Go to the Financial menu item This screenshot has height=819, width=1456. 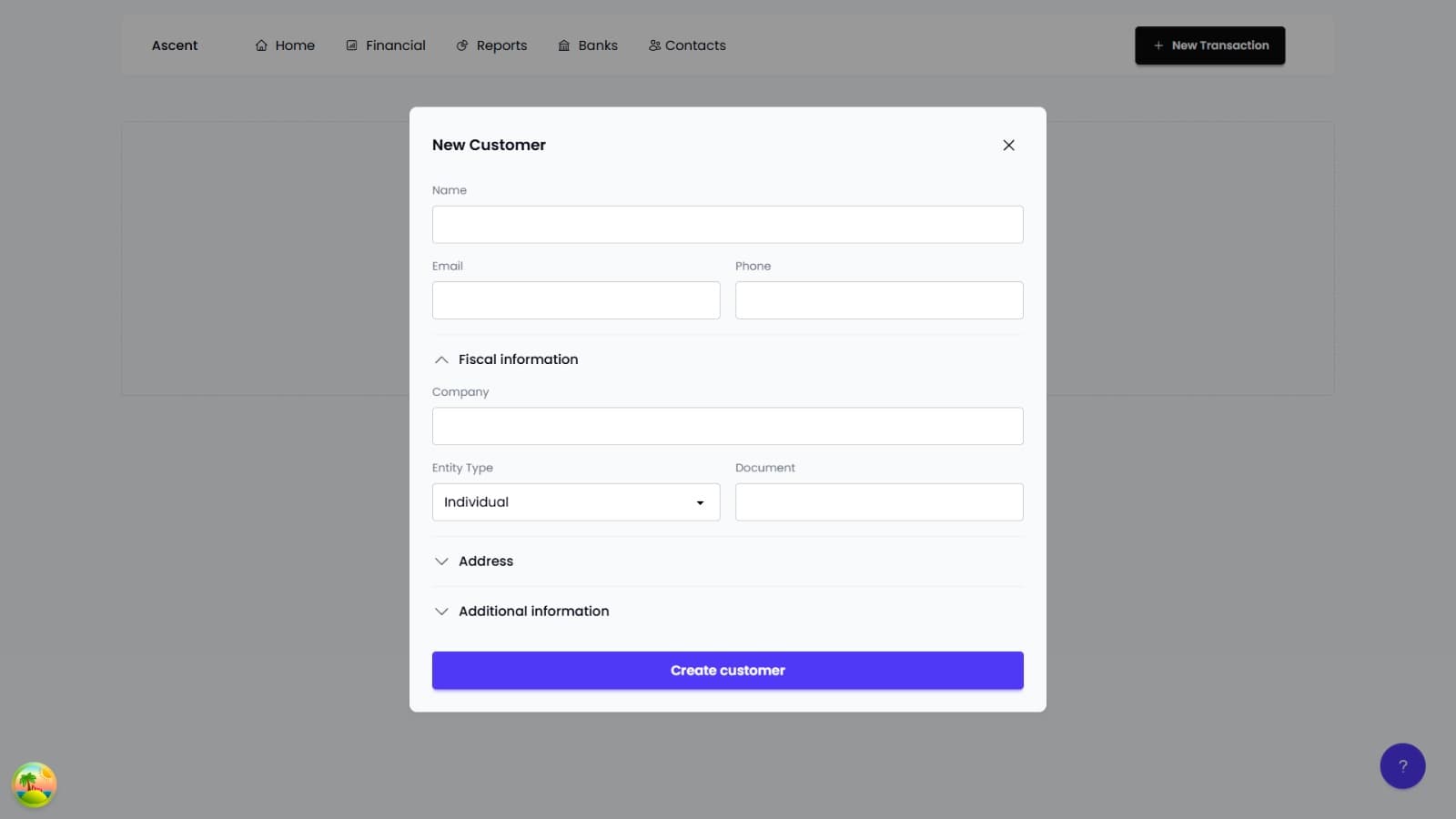click(395, 45)
